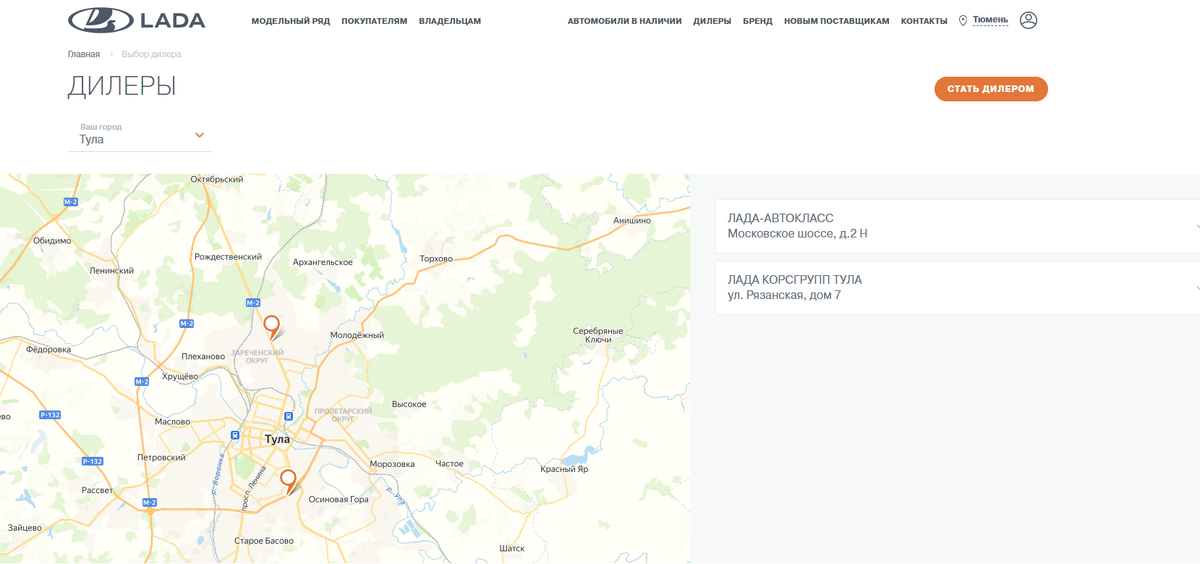This screenshot has width=1200, height=564.
Task: Click Ленинский map label
Action: point(111,270)
